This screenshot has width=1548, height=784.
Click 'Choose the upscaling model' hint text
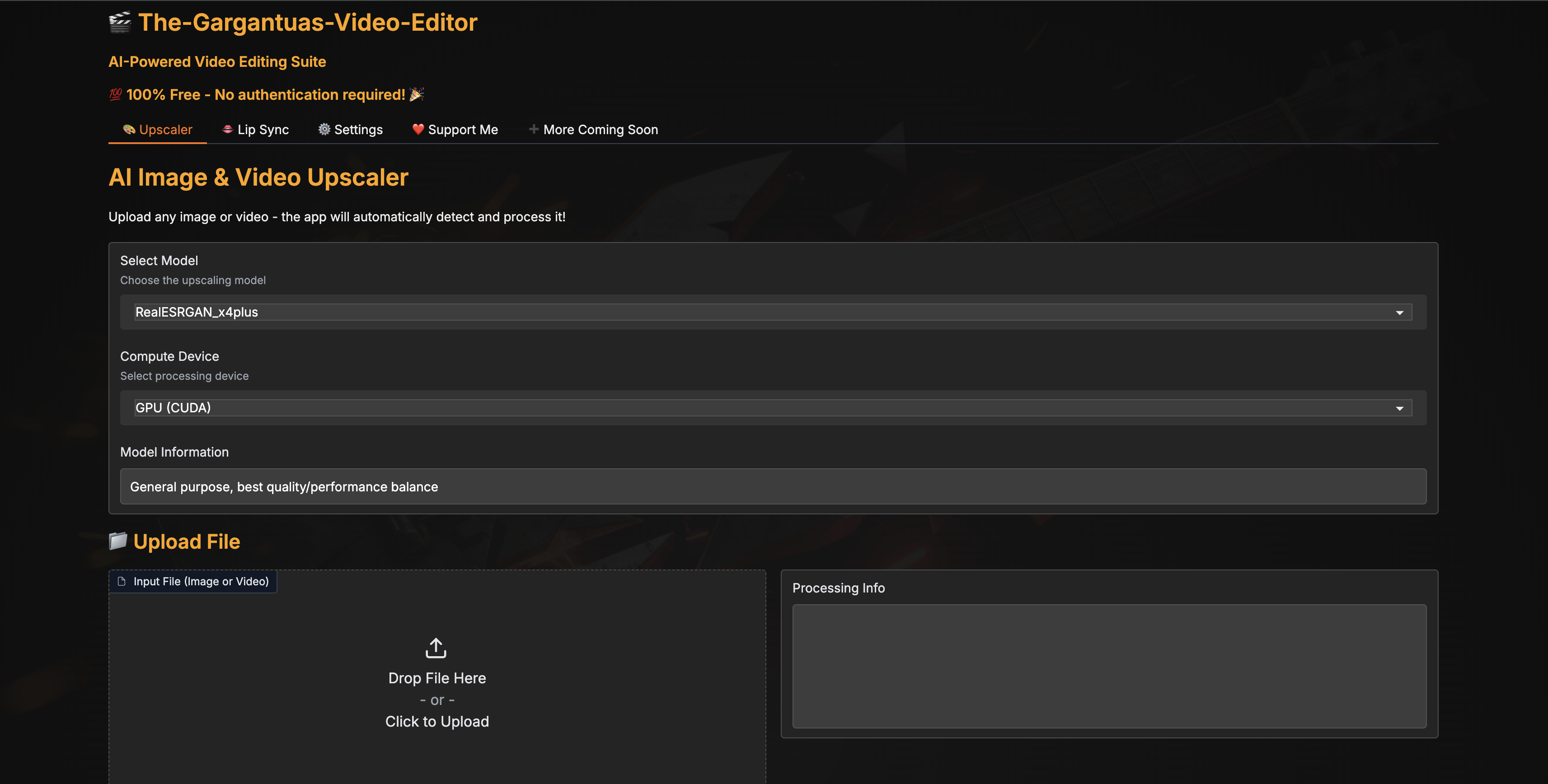(x=193, y=280)
